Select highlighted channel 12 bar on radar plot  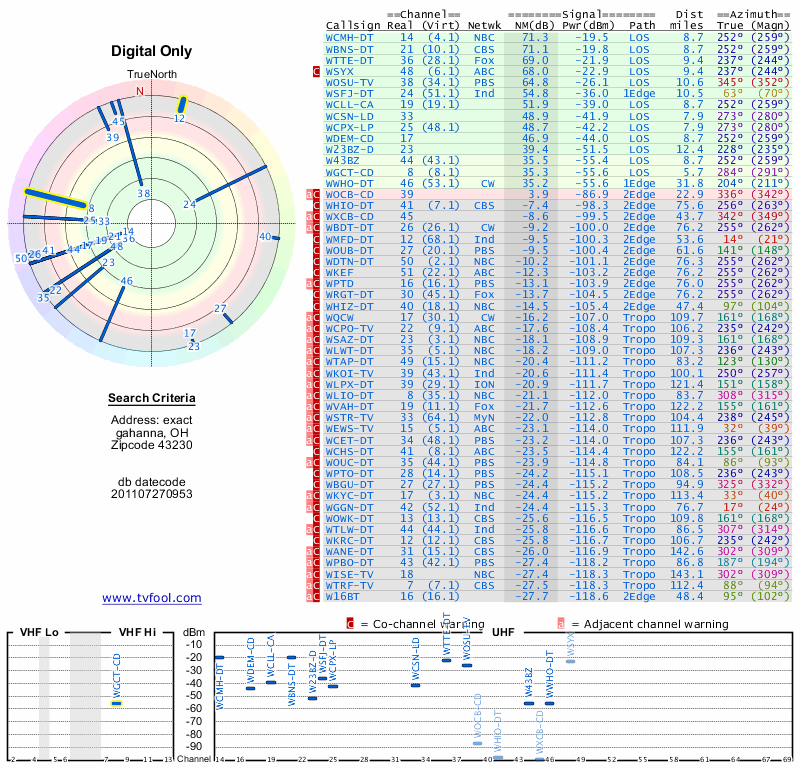182,105
